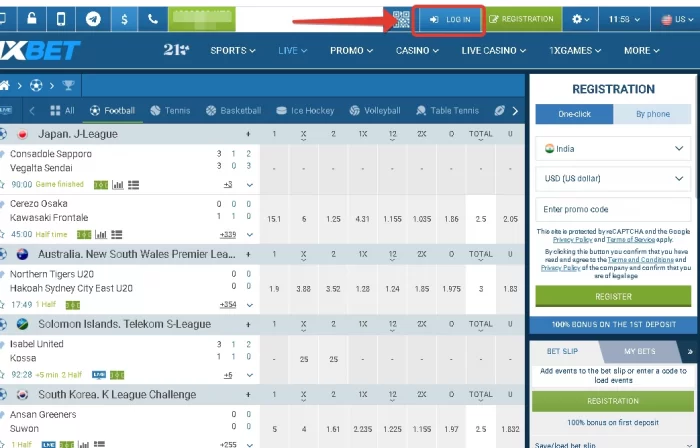This screenshot has height=448, width=700.
Task: Open the CASINO menu
Action: pos(417,50)
